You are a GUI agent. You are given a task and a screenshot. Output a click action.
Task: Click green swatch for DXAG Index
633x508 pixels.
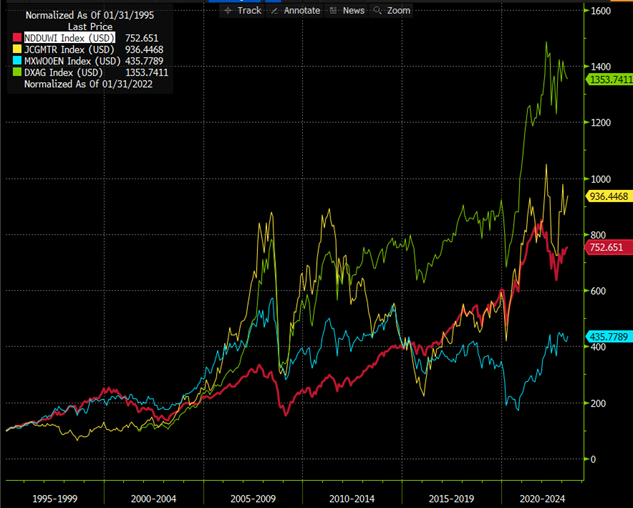point(14,73)
